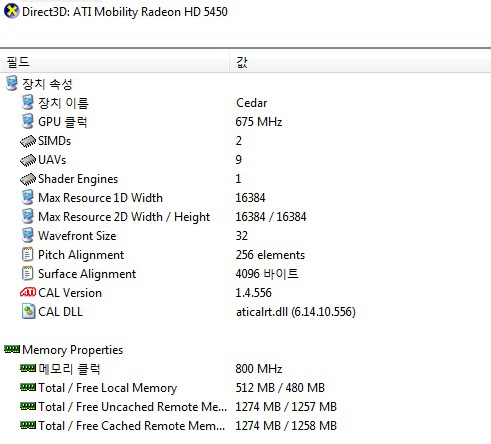Select the Total / Free Local Memory label
This screenshot has width=491, height=444.
pyautogui.click(x=108, y=388)
